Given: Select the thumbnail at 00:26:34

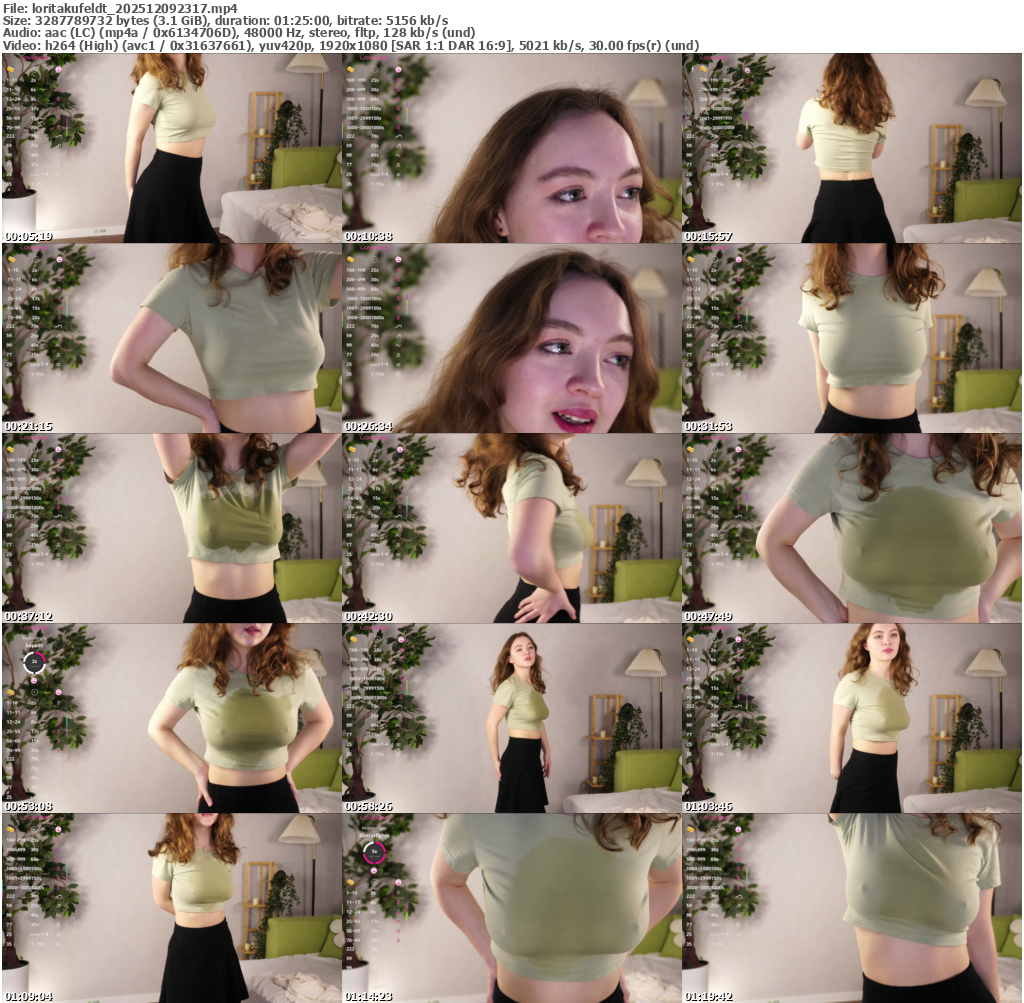Looking at the screenshot, I should point(512,338).
